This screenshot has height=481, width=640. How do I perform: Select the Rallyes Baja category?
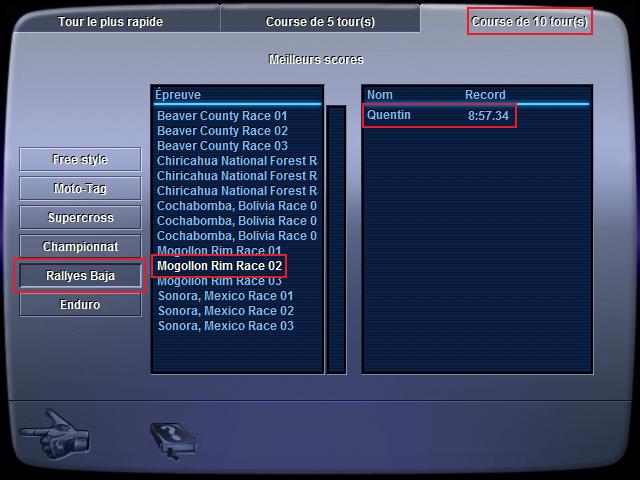80,276
